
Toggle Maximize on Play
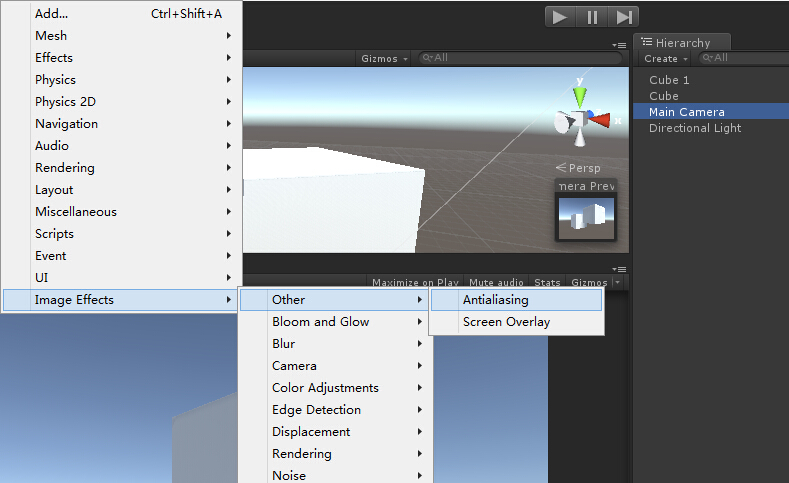coord(415,282)
